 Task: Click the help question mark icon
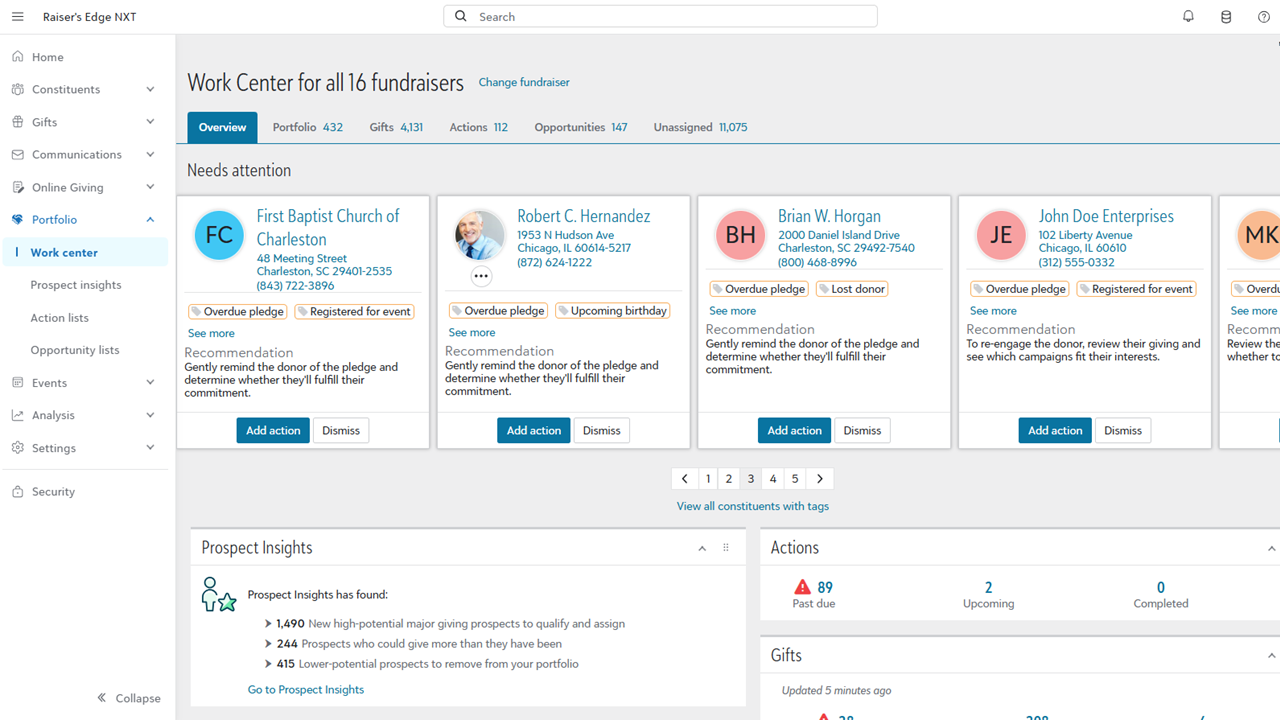click(1264, 17)
